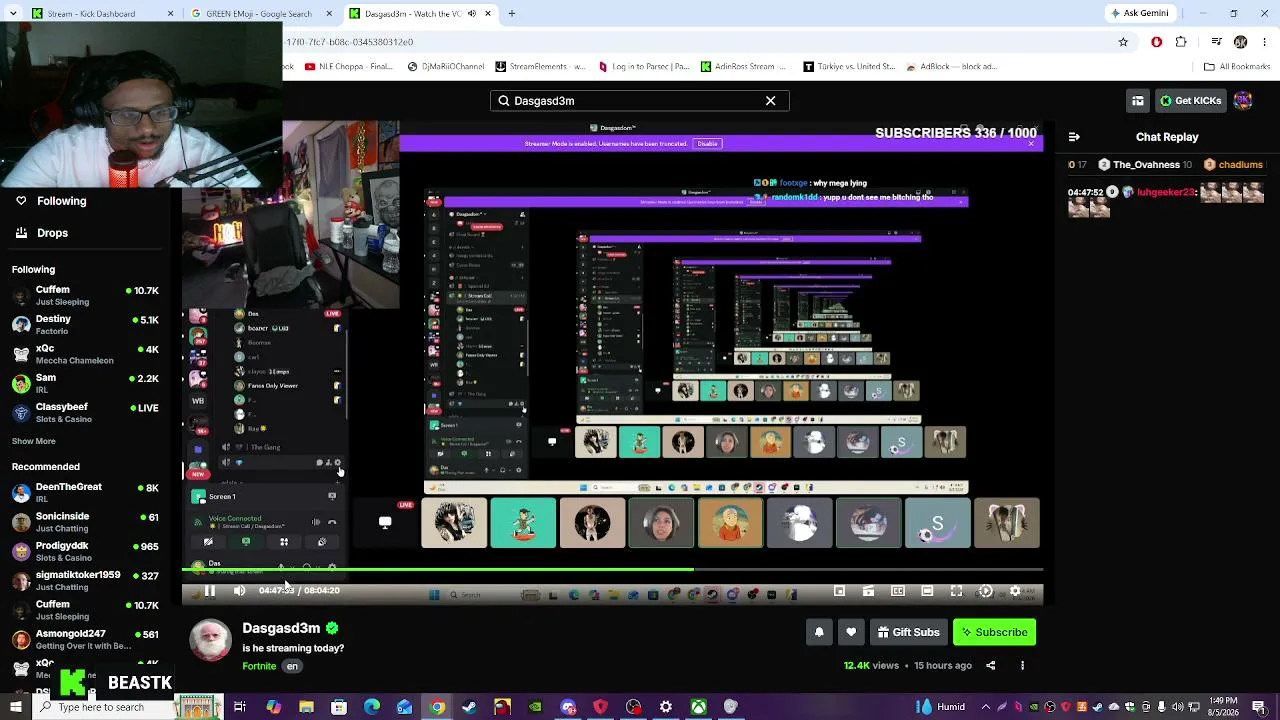This screenshot has width=1280, height=720.
Task: Toggle fullscreen mode in the video player
Action: coord(956,591)
